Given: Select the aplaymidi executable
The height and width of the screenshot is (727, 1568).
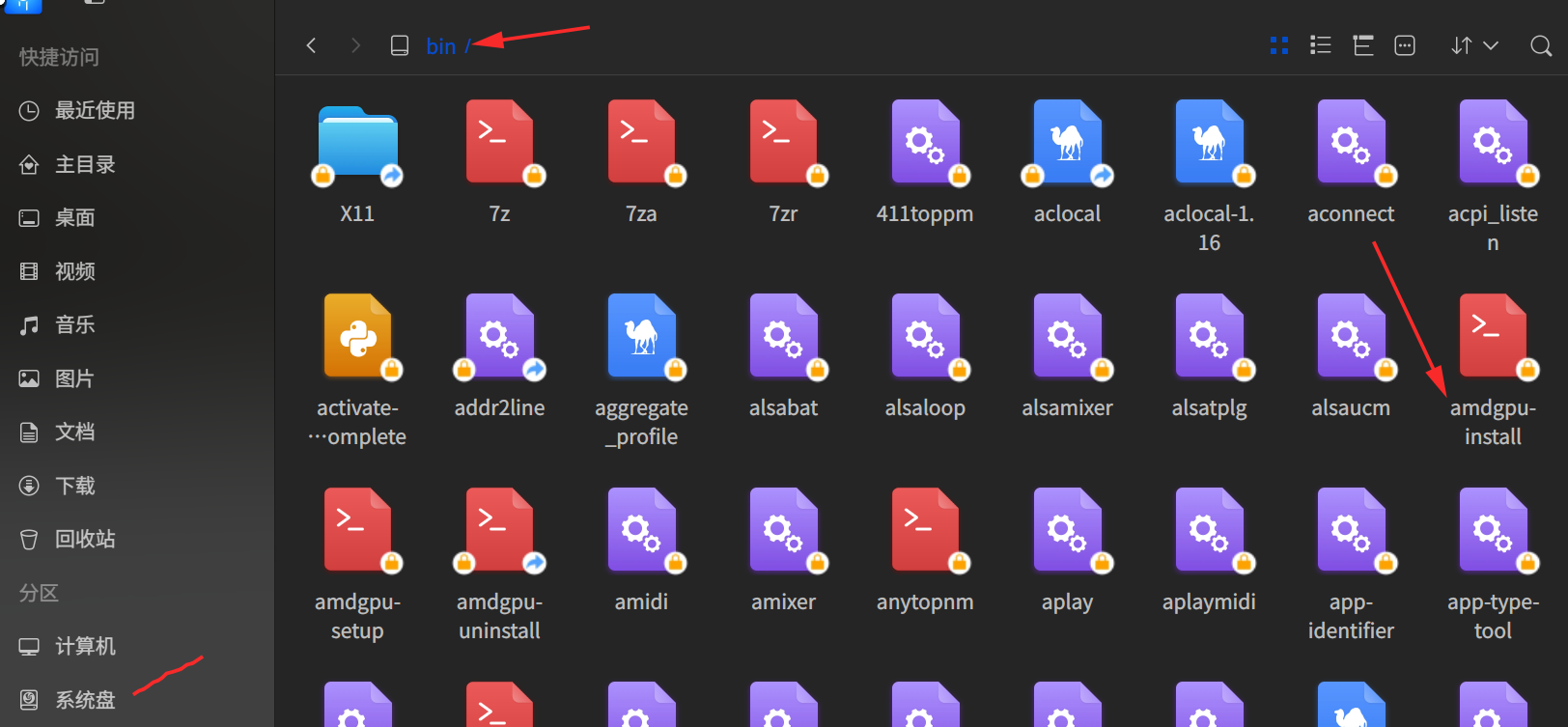Looking at the screenshot, I should tap(1209, 531).
